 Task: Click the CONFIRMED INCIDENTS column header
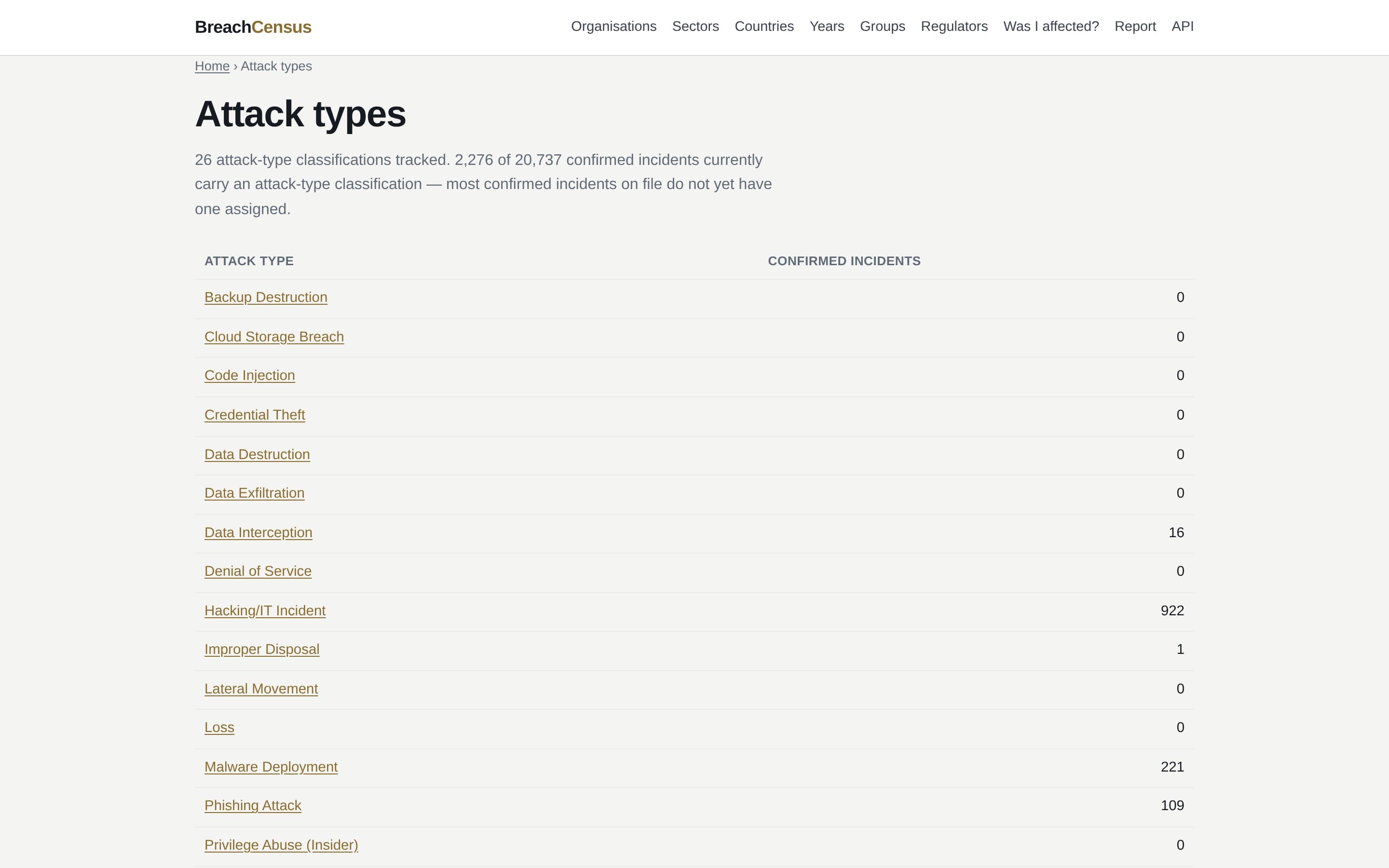(x=844, y=261)
